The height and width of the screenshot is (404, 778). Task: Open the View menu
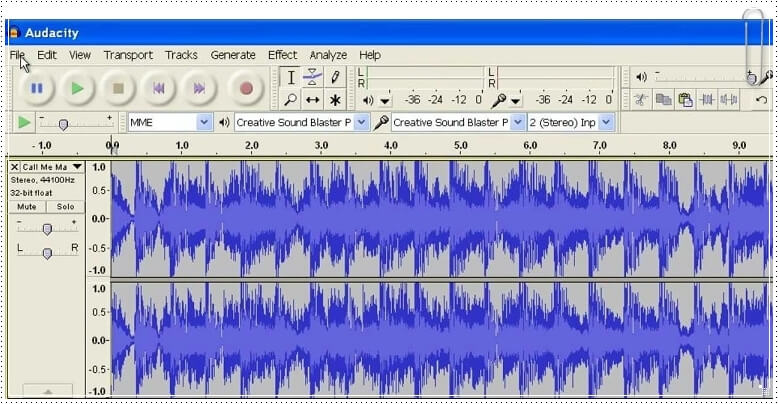pos(80,55)
